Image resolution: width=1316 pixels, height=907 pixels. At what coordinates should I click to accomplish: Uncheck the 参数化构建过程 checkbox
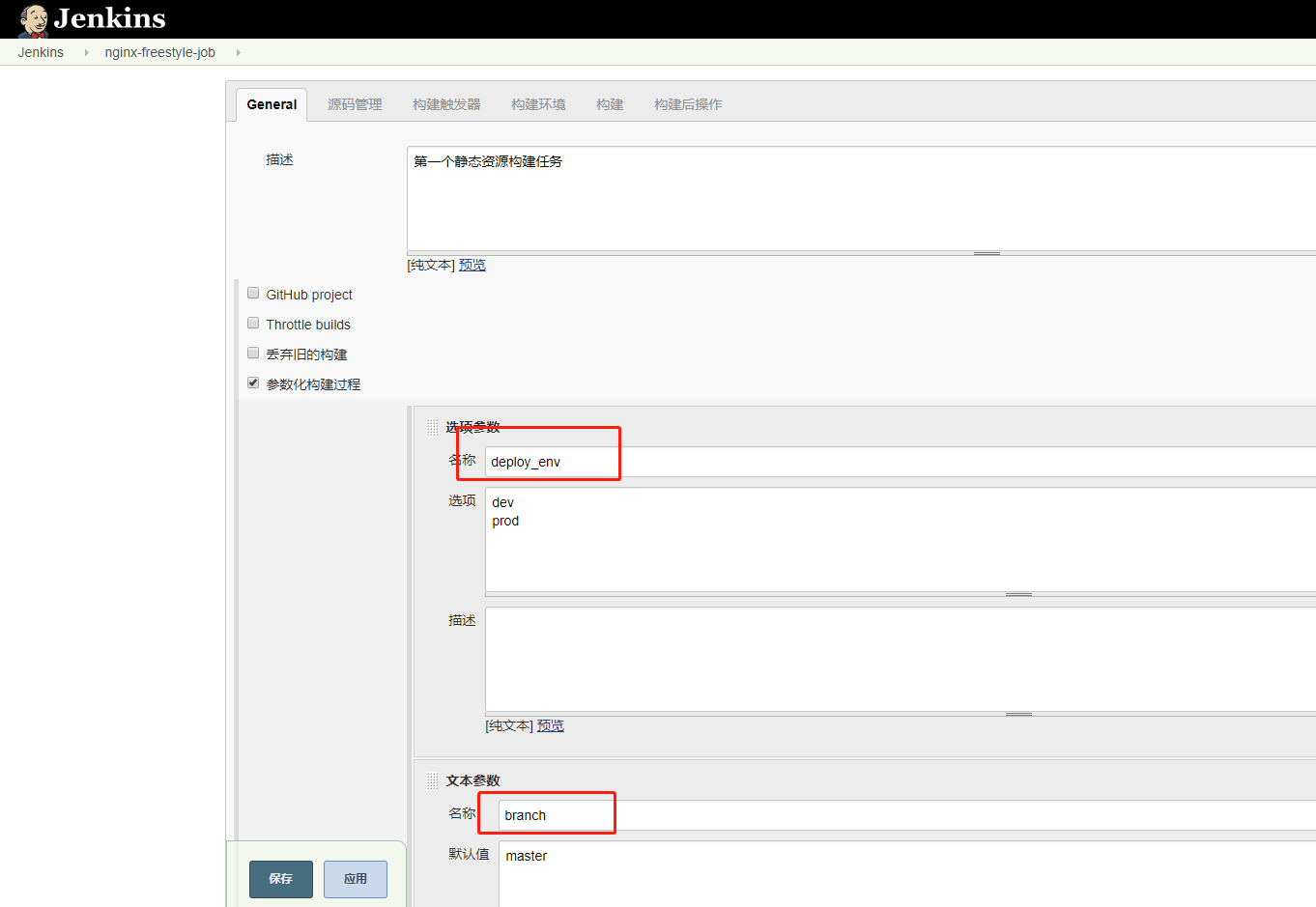pos(253,383)
